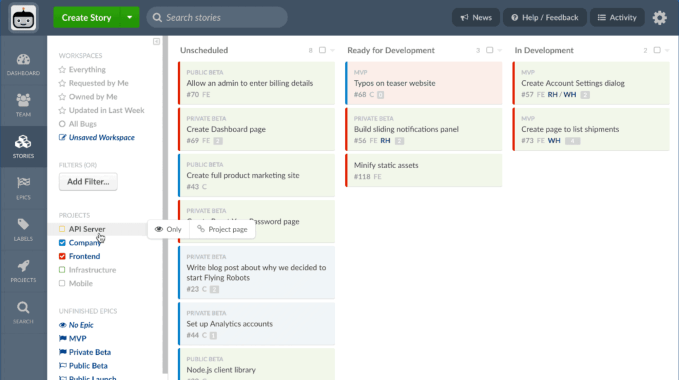Open settings gear icon
The height and width of the screenshot is (380, 679).
click(x=660, y=18)
